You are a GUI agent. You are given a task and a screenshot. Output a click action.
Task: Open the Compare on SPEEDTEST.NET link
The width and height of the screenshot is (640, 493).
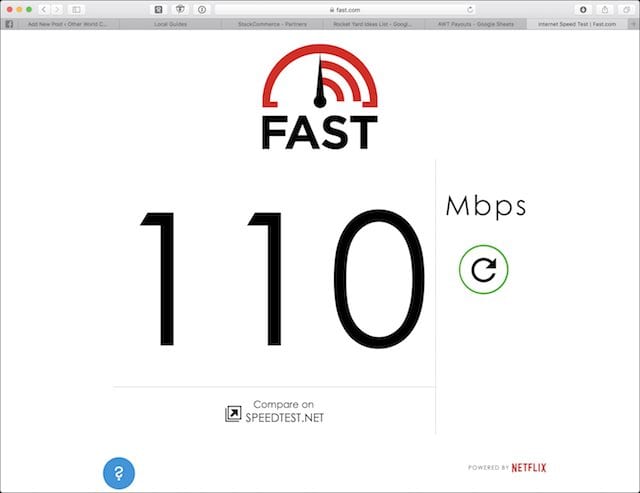[x=275, y=411]
